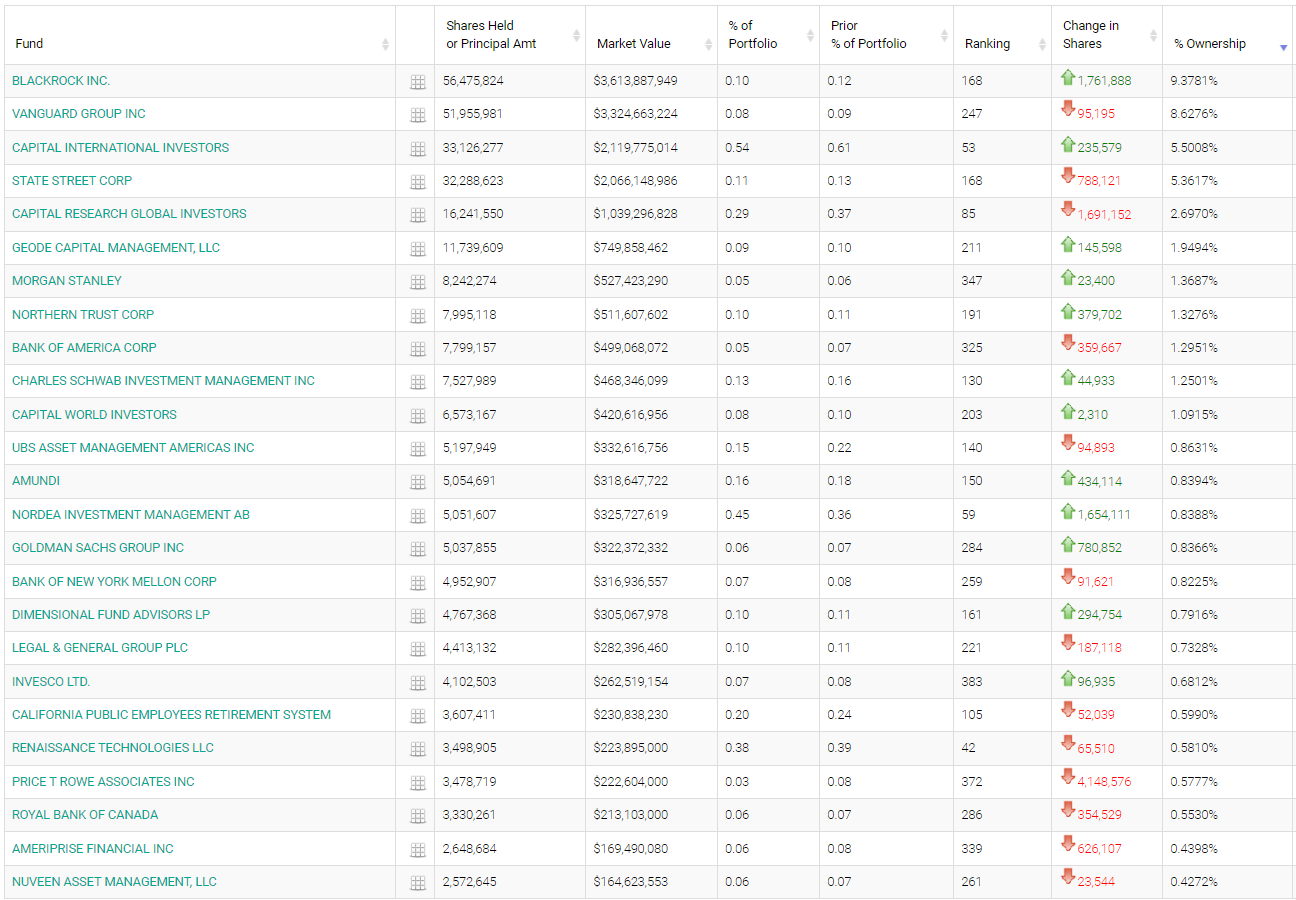Screen dimensions: 1296x900
Task: Follow the AMUNDI fund link
Action: point(36,480)
